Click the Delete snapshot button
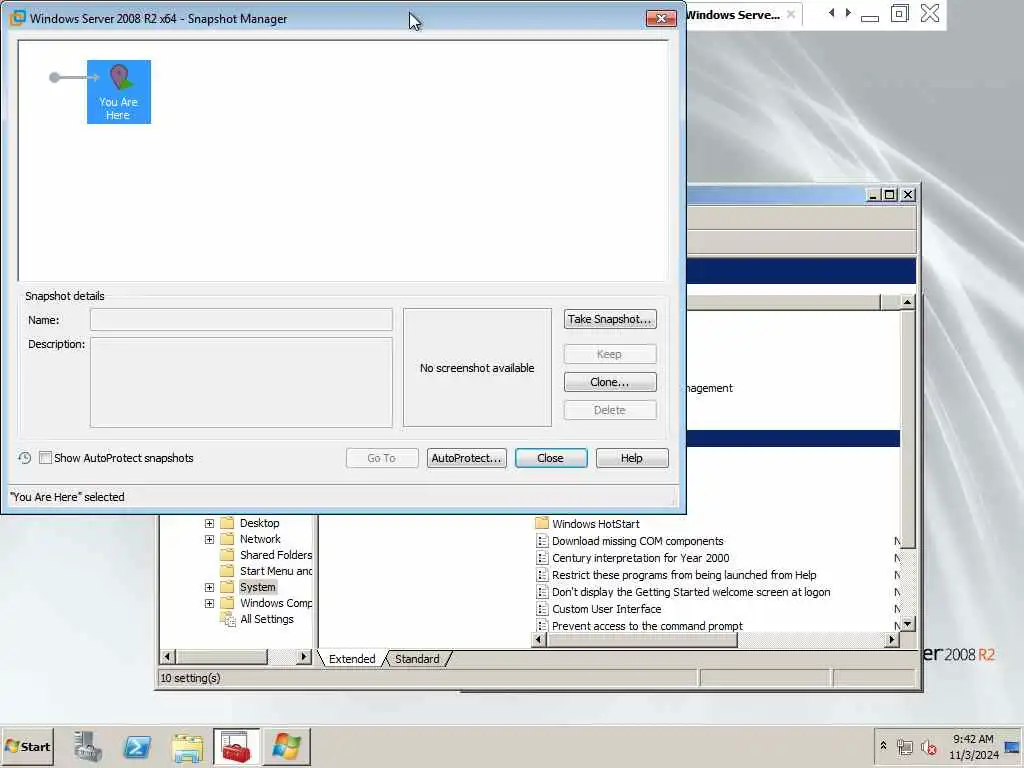This screenshot has width=1024, height=768. pos(610,410)
